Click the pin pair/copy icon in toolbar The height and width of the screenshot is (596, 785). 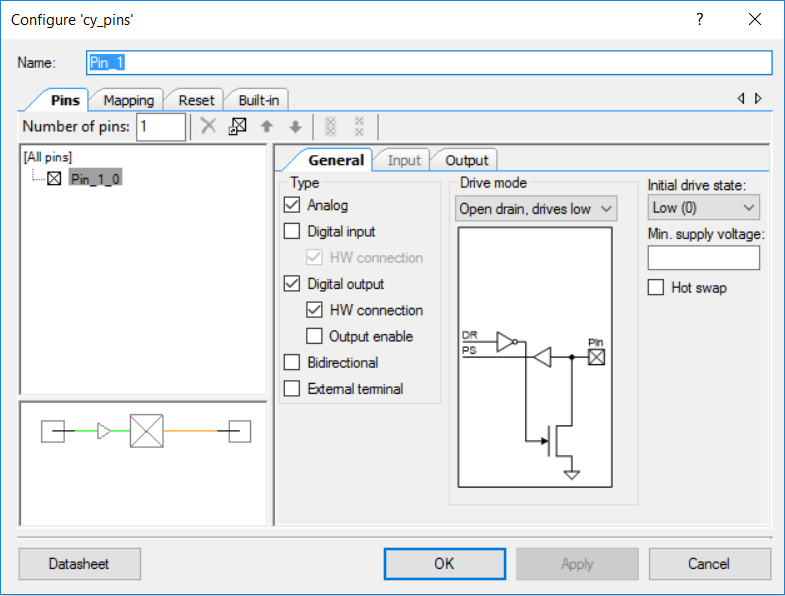[238, 126]
